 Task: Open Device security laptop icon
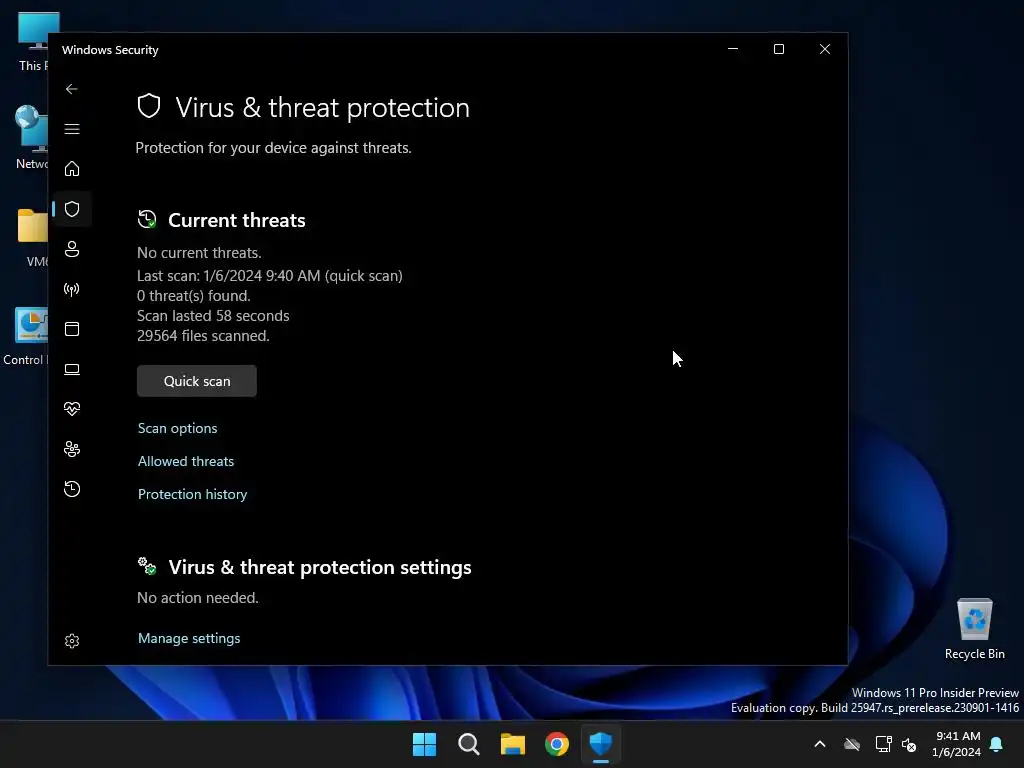click(72, 369)
